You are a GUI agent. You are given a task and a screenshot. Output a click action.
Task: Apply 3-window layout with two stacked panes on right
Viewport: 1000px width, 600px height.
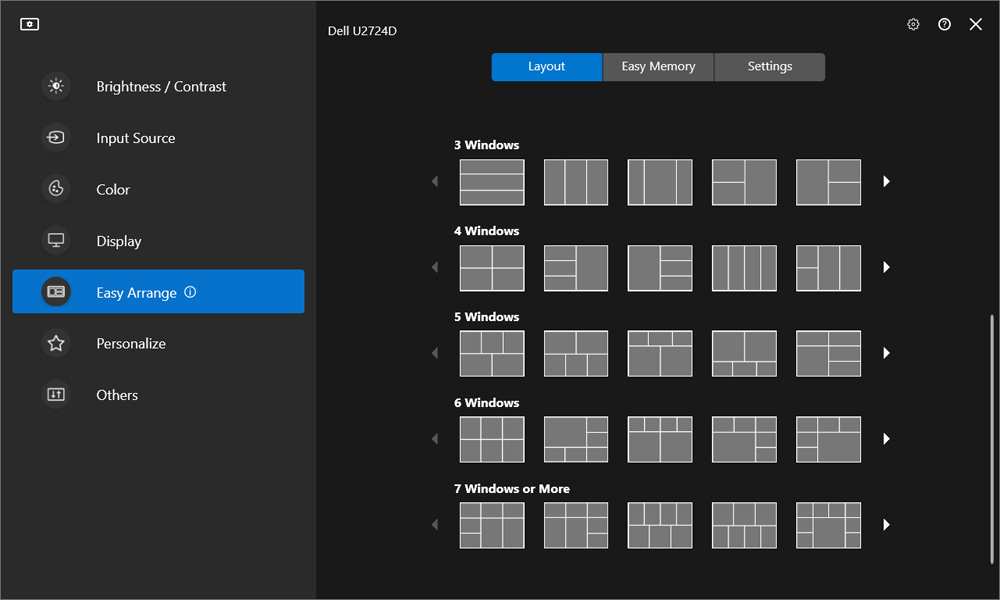(828, 182)
